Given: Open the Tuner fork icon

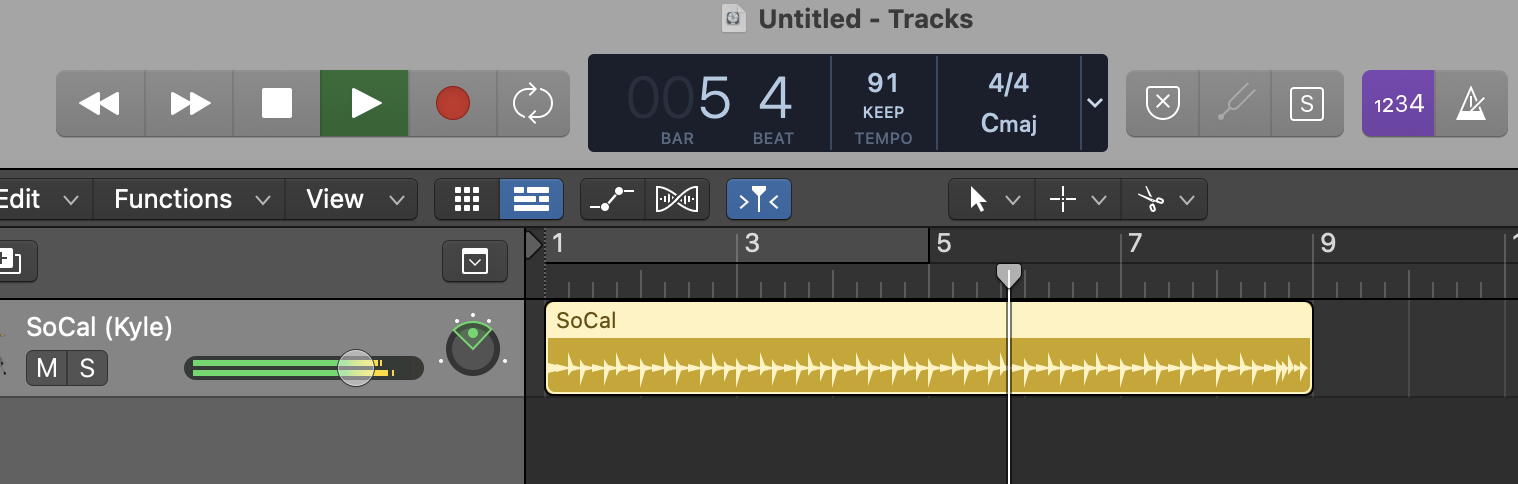Looking at the screenshot, I should tap(1234, 103).
